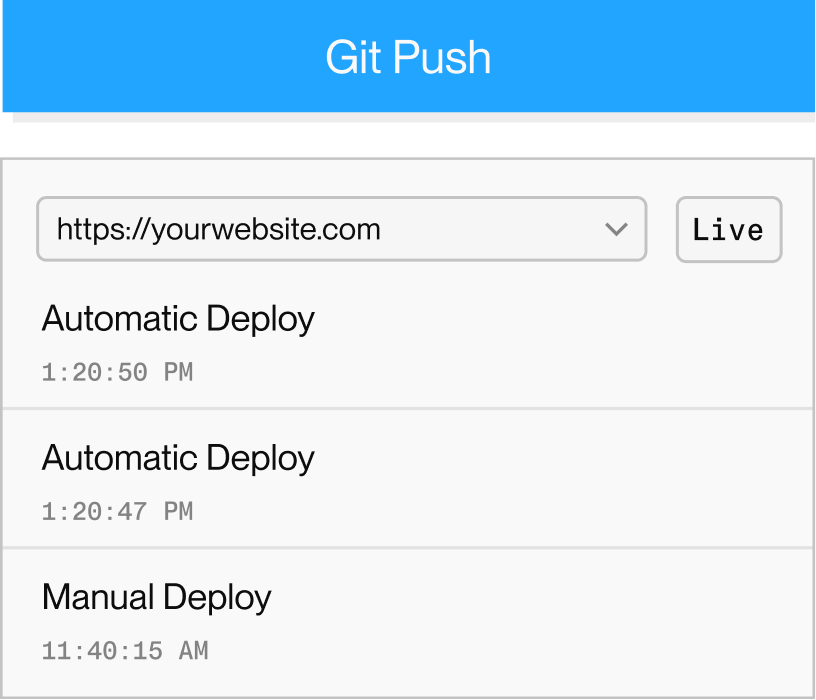Image resolution: width=816 pixels, height=700 pixels.
Task: Click the gap between dropdown and Live
Action: tap(661, 230)
